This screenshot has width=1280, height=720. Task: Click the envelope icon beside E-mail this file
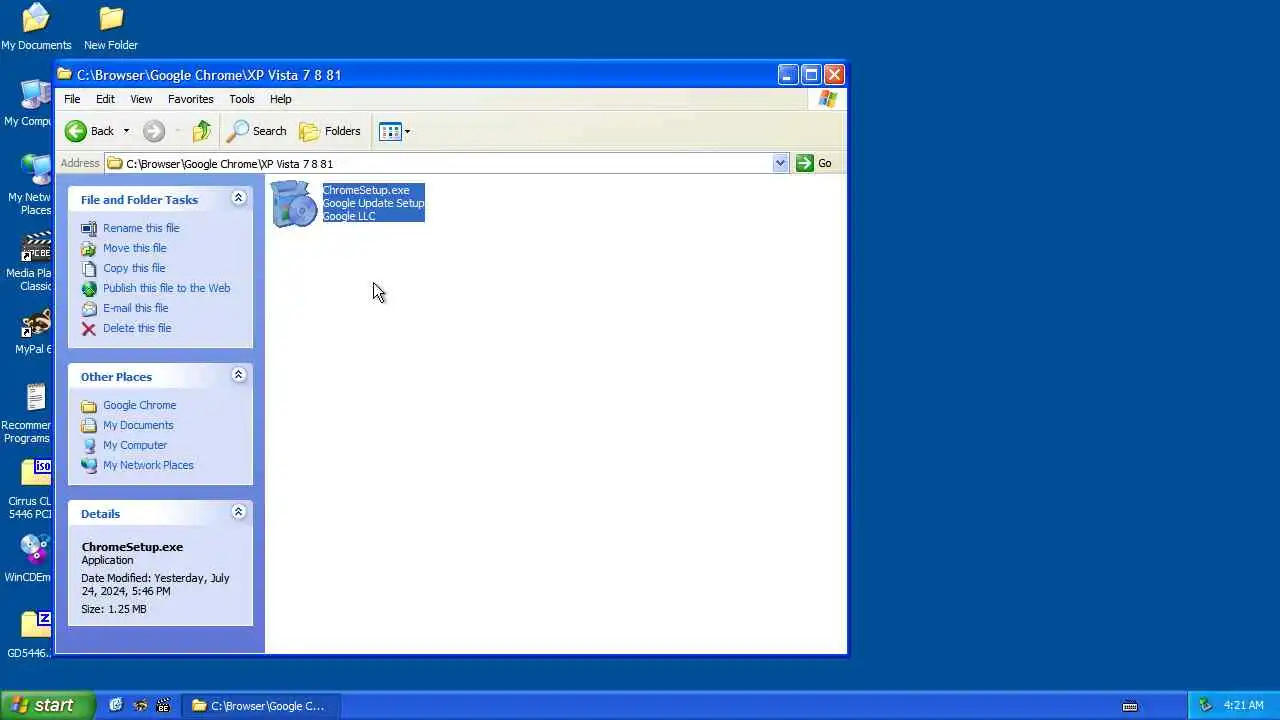[89, 308]
